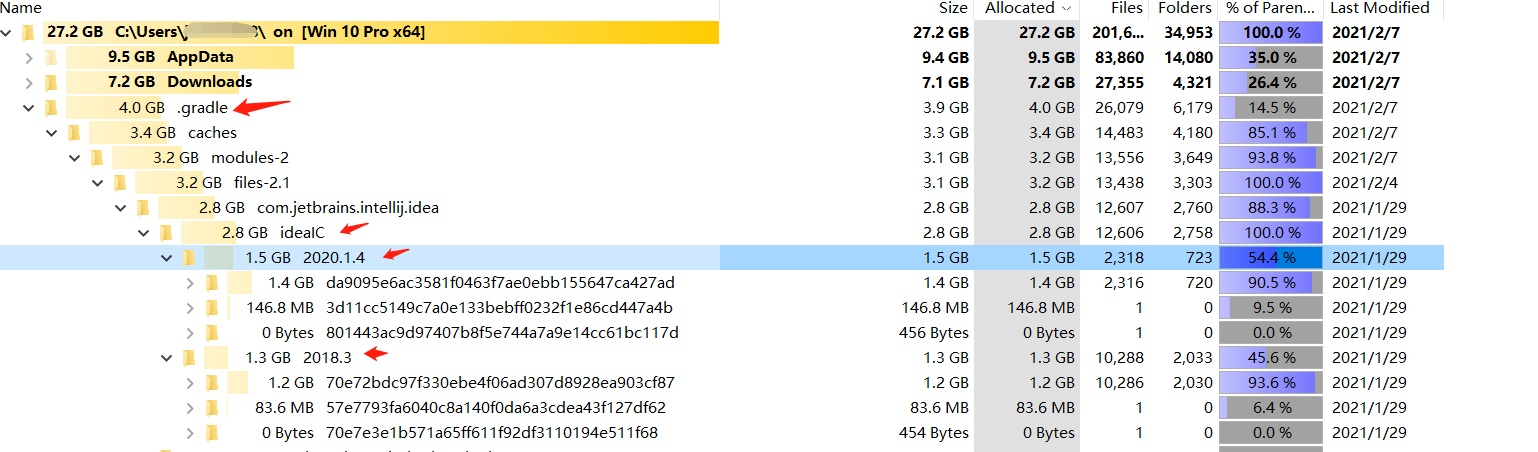Sort by the Size column header
The width and height of the screenshot is (1538, 452).
pyautogui.click(x=954, y=8)
